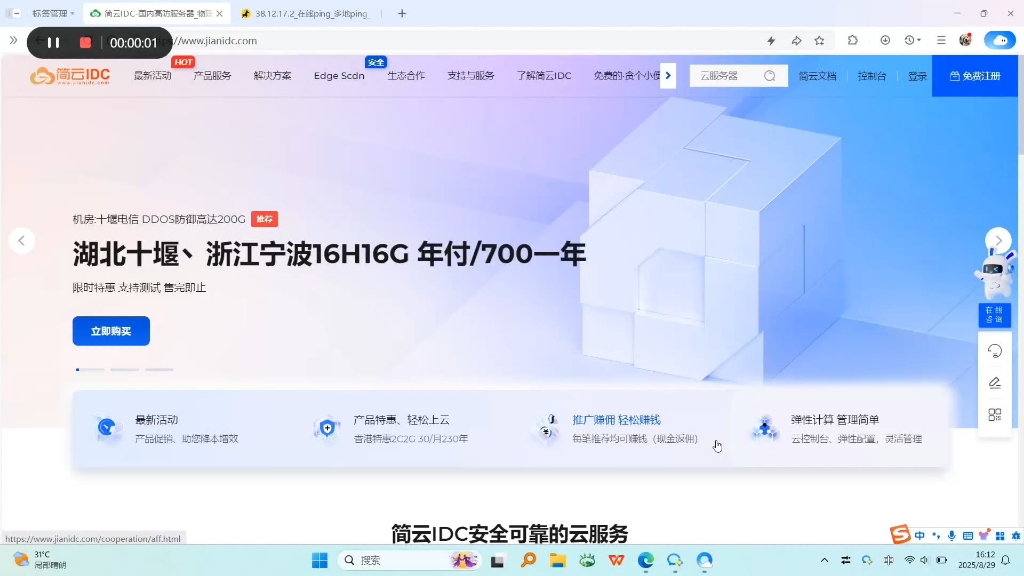This screenshot has width=1024, height=576.
Task: Open File Explorer from taskbar
Action: click(x=557, y=560)
